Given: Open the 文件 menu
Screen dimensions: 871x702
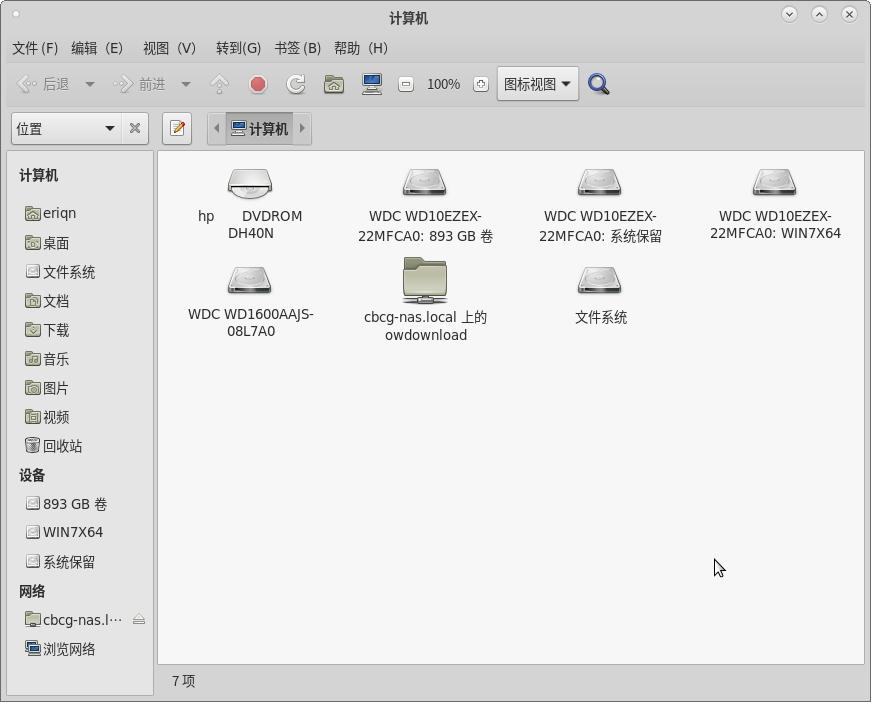Looking at the screenshot, I should (x=34, y=48).
